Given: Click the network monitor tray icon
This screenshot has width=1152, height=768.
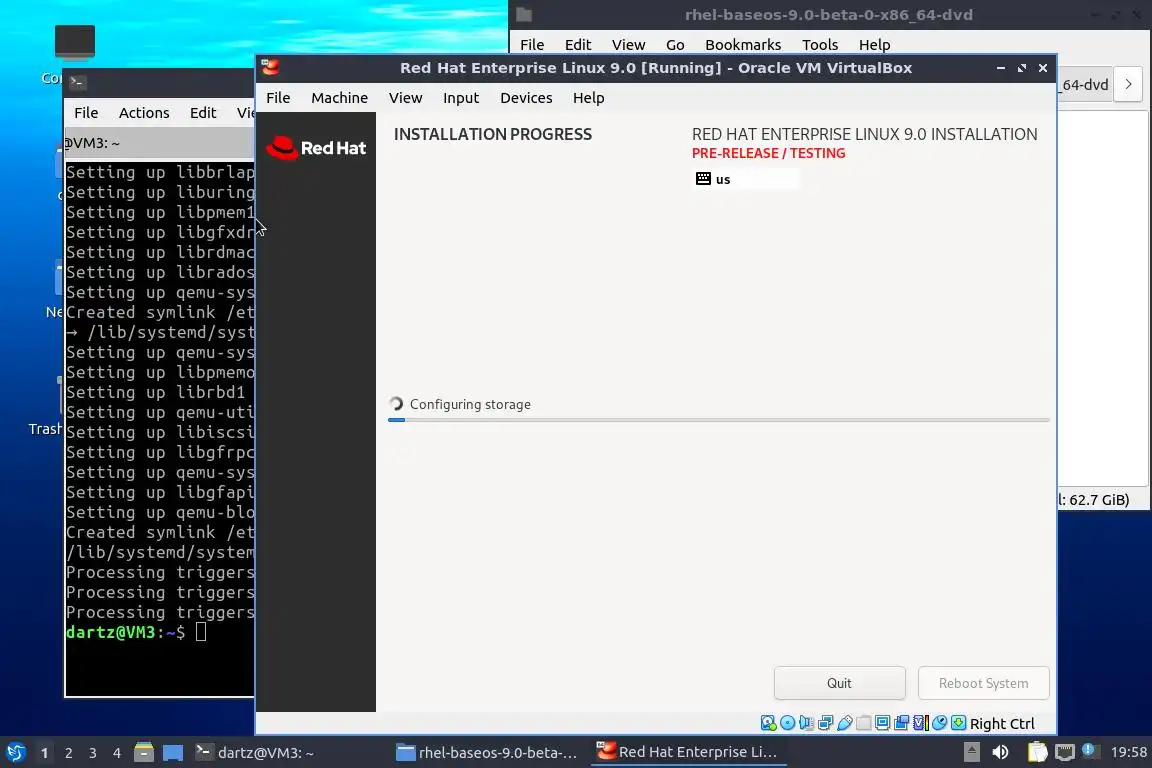Looking at the screenshot, I should [x=1065, y=752].
